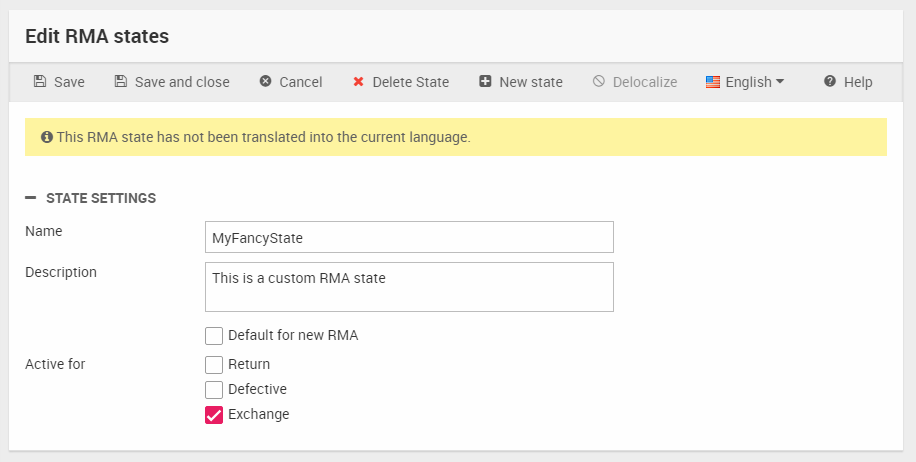This screenshot has width=916, height=462.
Task: Click the Help question mark icon
Action: 830,82
